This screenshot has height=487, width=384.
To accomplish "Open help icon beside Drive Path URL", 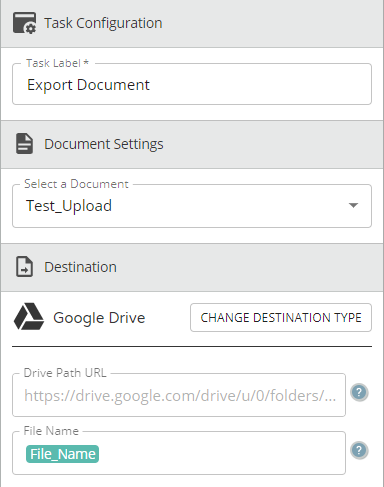I will (x=359, y=392).
